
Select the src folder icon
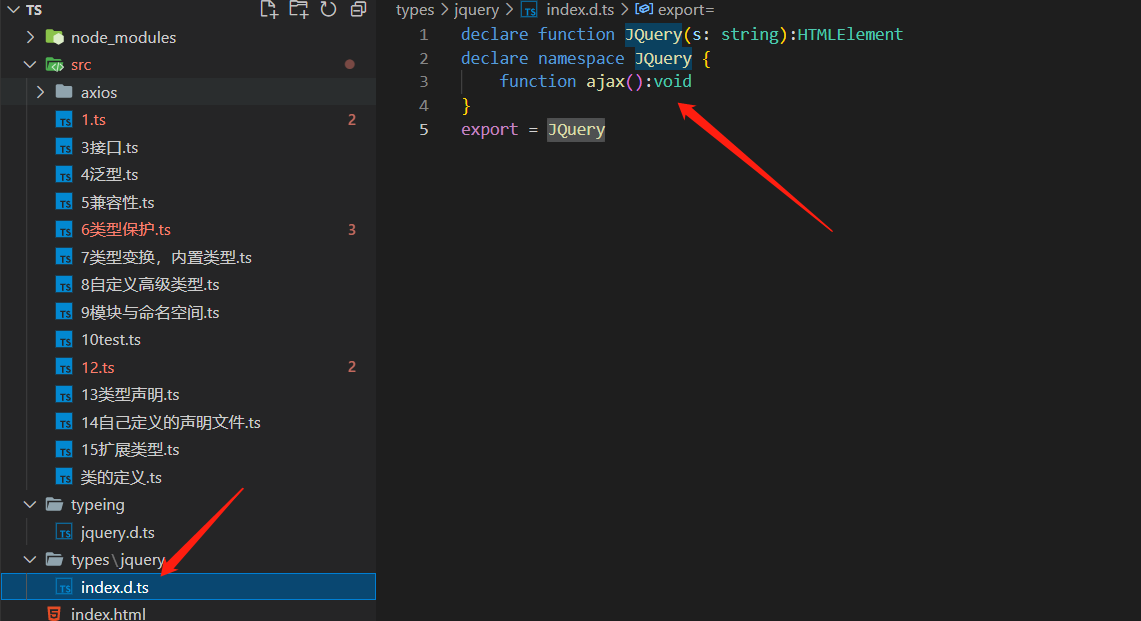click(x=55, y=65)
